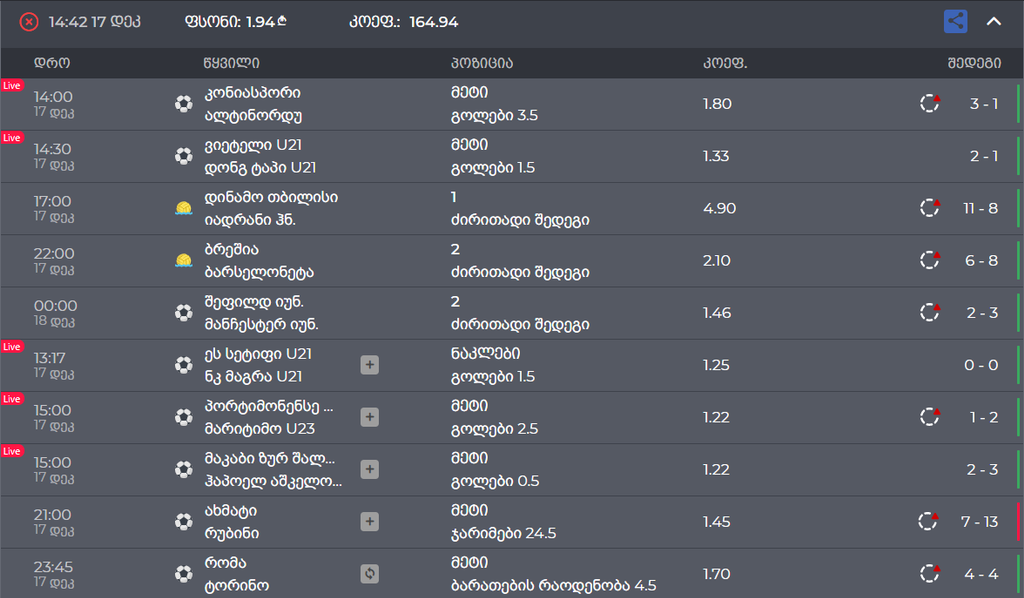The height and width of the screenshot is (598, 1024).
Task: Click odds value 1.80
Action: tap(717, 104)
